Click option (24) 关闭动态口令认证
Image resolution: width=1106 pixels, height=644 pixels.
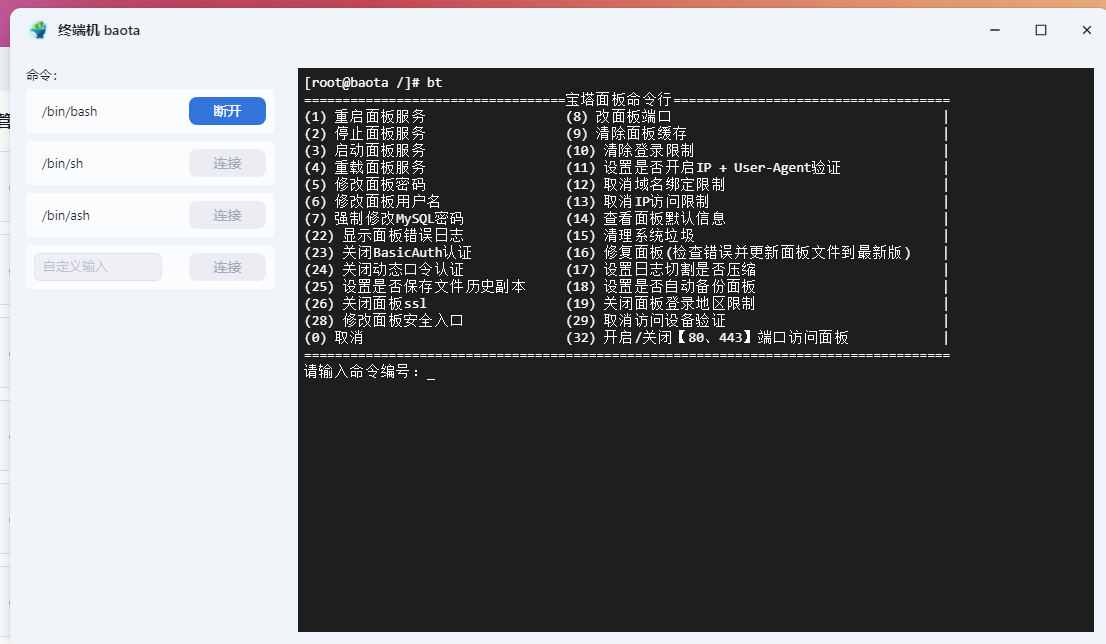(384, 269)
